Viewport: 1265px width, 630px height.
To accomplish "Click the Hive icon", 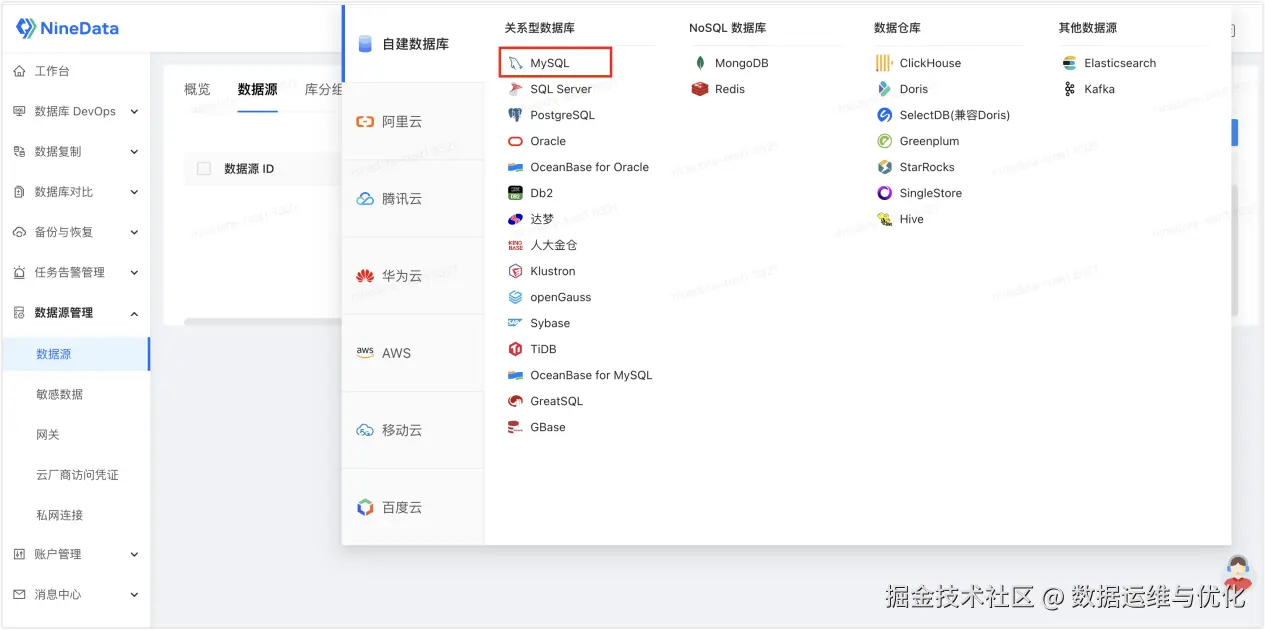I will coord(884,219).
